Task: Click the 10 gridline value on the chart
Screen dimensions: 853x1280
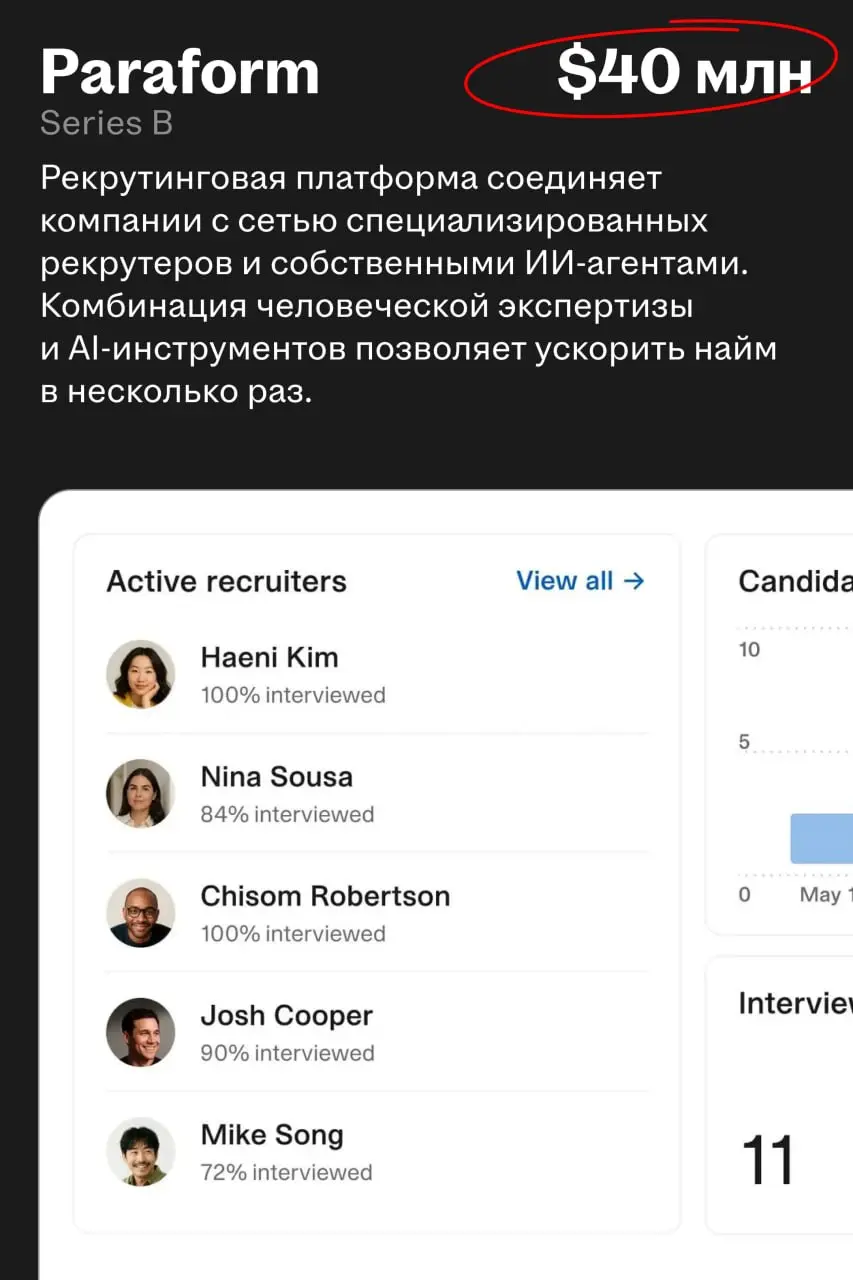Action: pos(748,649)
